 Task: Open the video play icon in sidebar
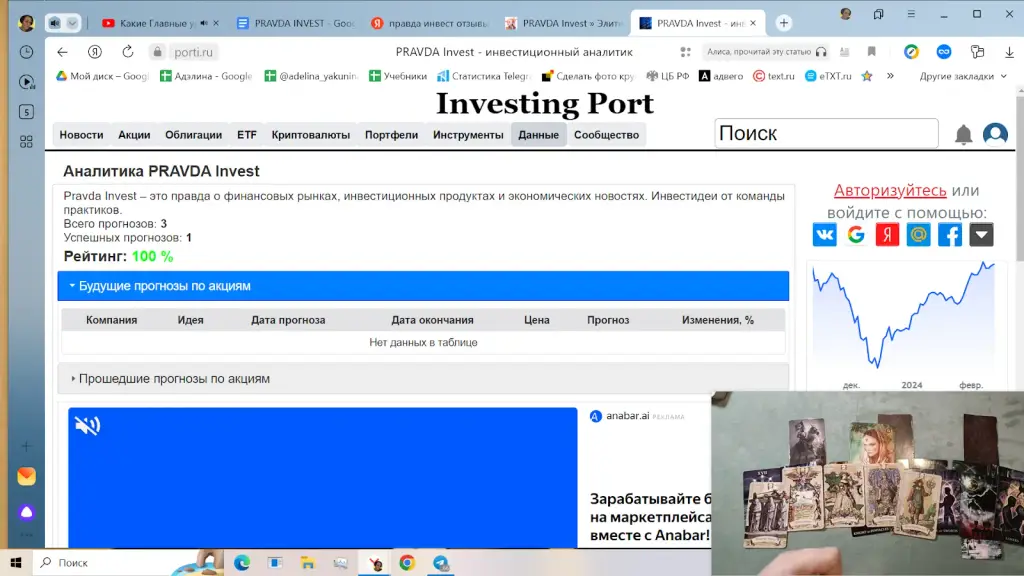pyautogui.click(x=26, y=82)
